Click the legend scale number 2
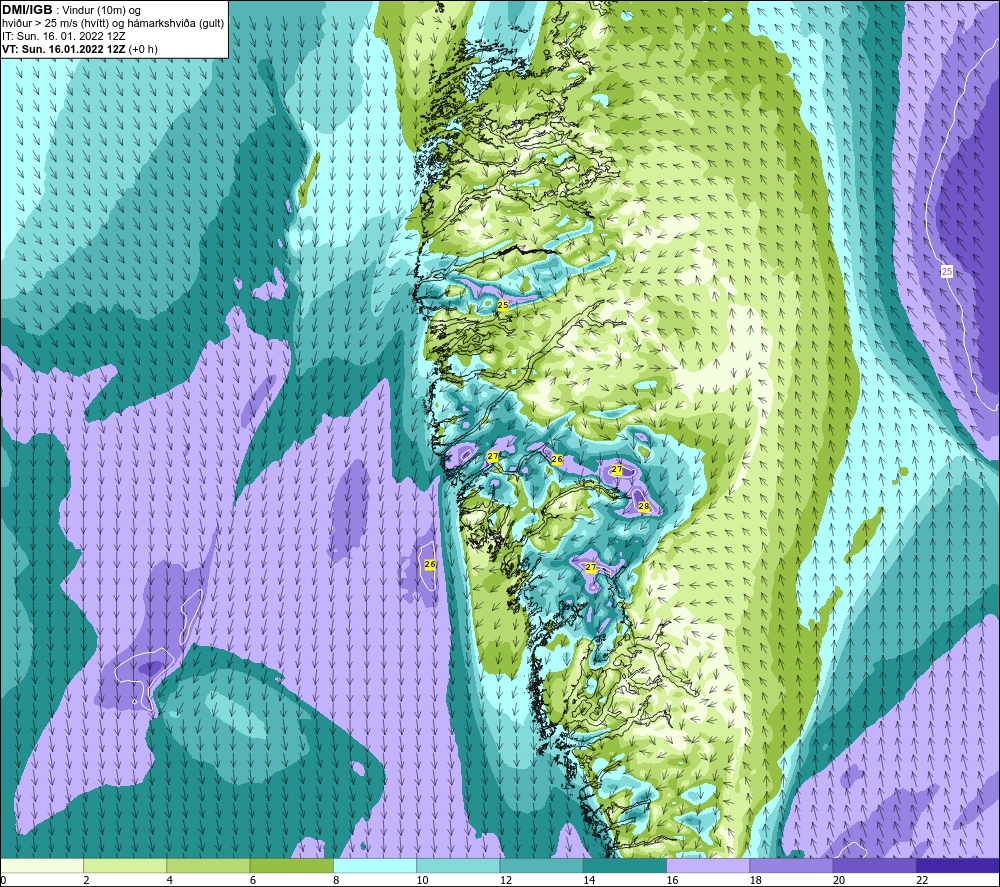This screenshot has width=1000, height=887. click(x=86, y=880)
